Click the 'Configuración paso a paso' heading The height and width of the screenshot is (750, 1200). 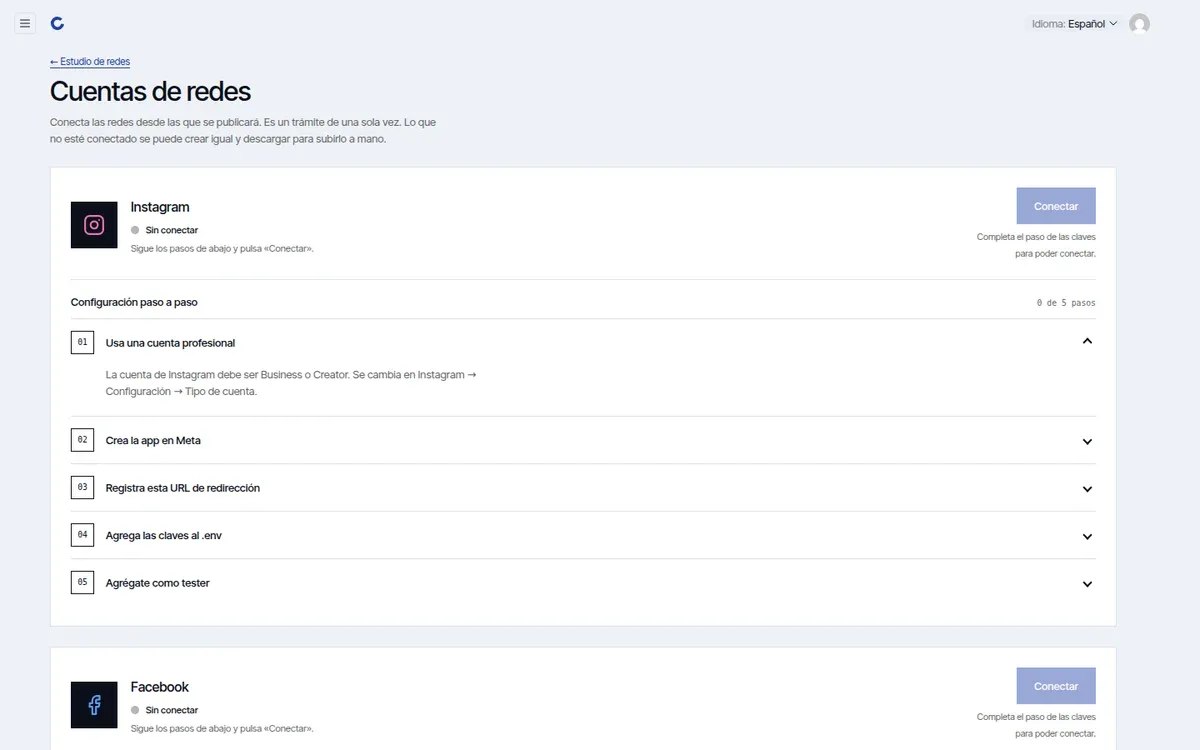[134, 302]
